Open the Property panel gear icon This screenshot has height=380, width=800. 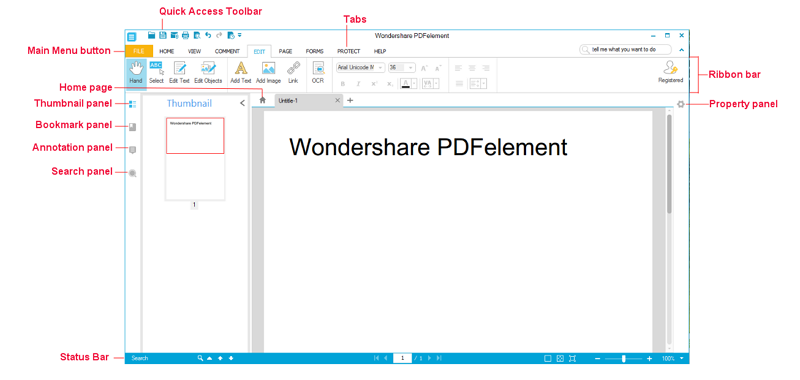click(x=681, y=105)
